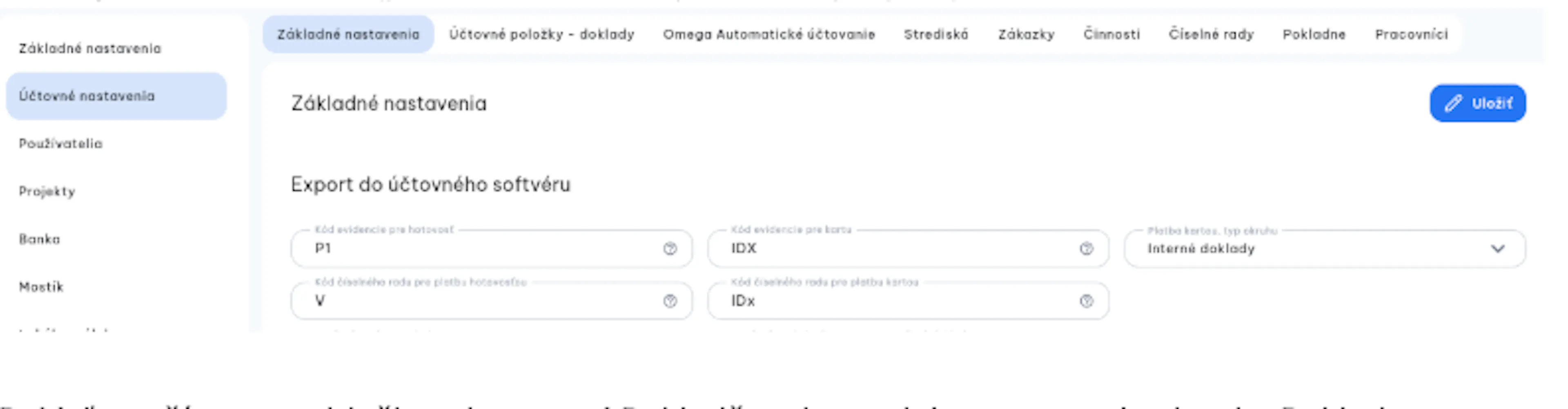Click help icon in cash evidence code field

(670, 248)
